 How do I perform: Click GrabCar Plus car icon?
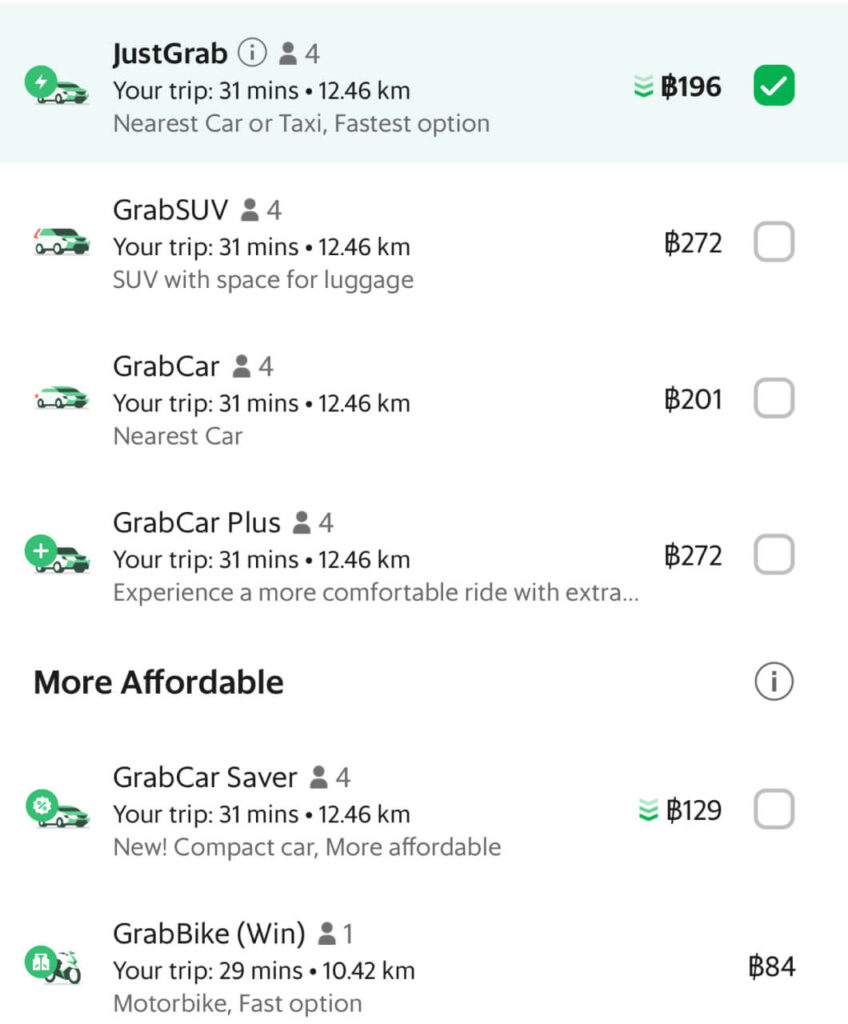click(x=57, y=554)
